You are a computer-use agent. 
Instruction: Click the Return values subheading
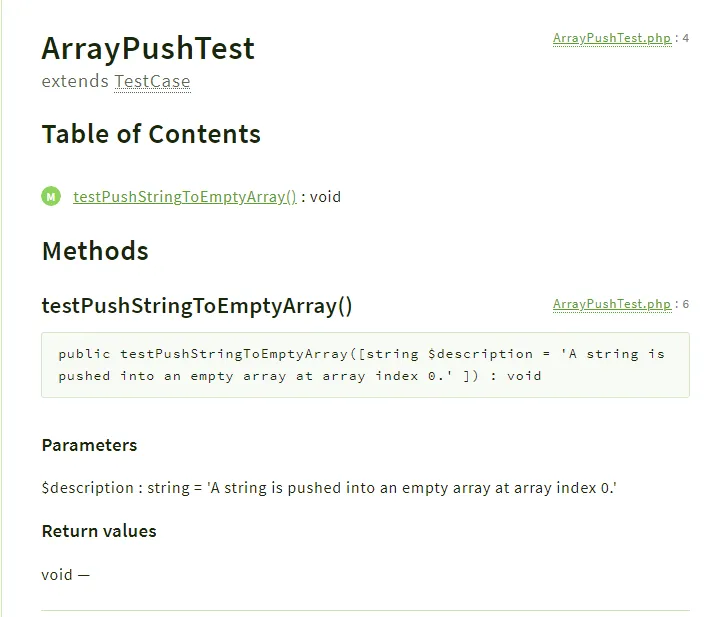point(99,531)
